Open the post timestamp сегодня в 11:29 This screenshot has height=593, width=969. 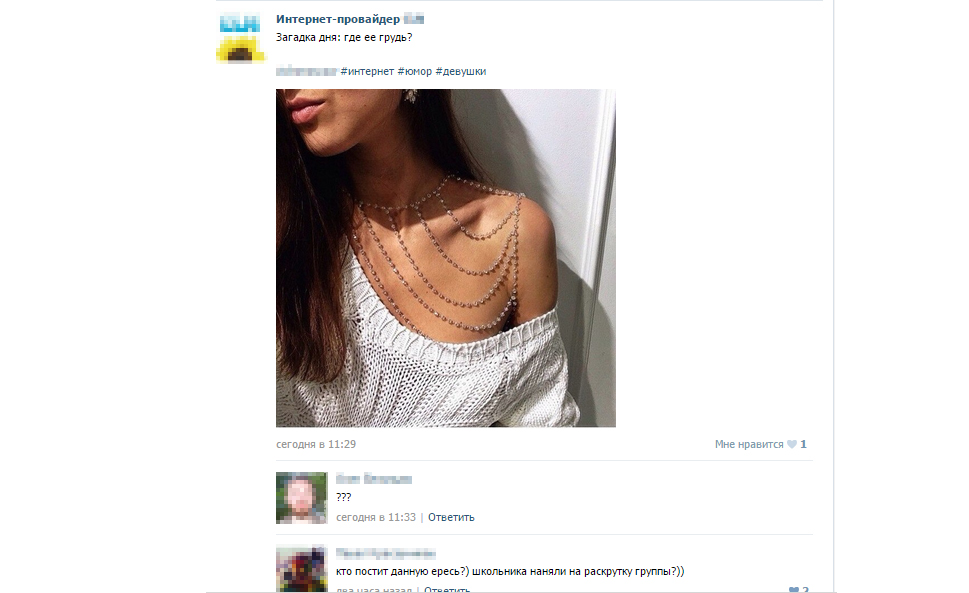[x=316, y=444]
